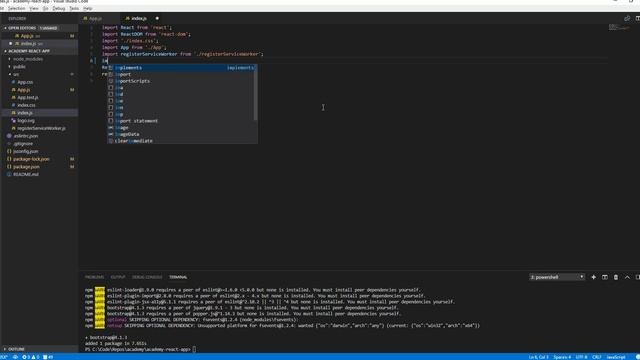640x360 pixels.
Task: Open logo.svg in the file tree
Action: 26,120
